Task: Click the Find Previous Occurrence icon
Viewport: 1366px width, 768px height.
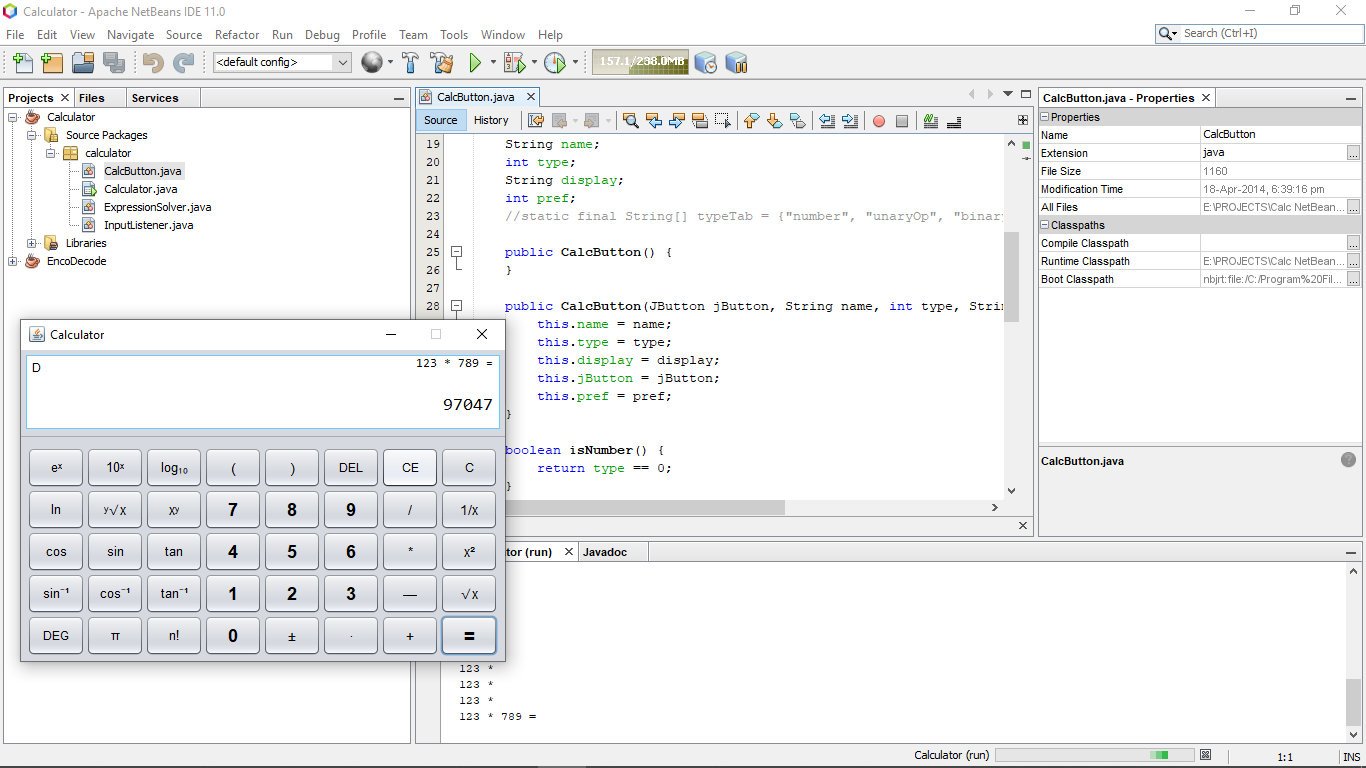Action: click(654, 121)
